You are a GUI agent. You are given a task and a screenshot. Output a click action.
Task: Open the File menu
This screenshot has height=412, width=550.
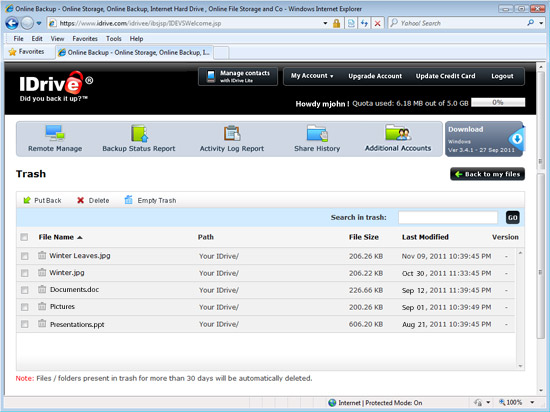19,39
